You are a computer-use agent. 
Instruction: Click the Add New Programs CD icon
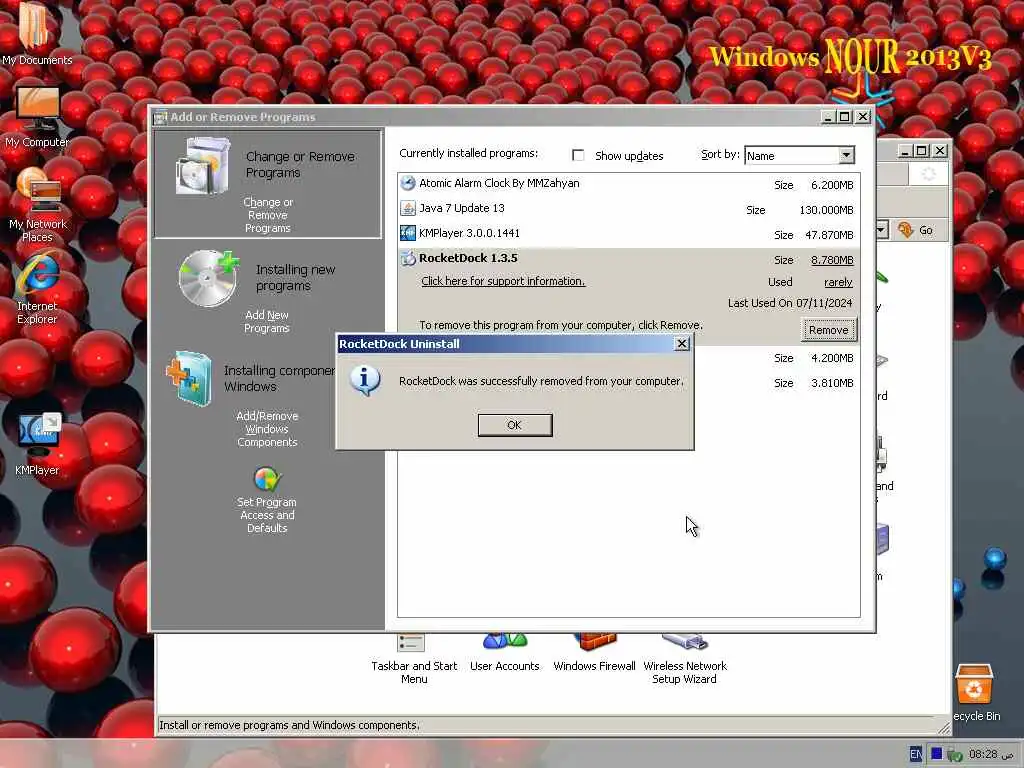pos(208,278)
